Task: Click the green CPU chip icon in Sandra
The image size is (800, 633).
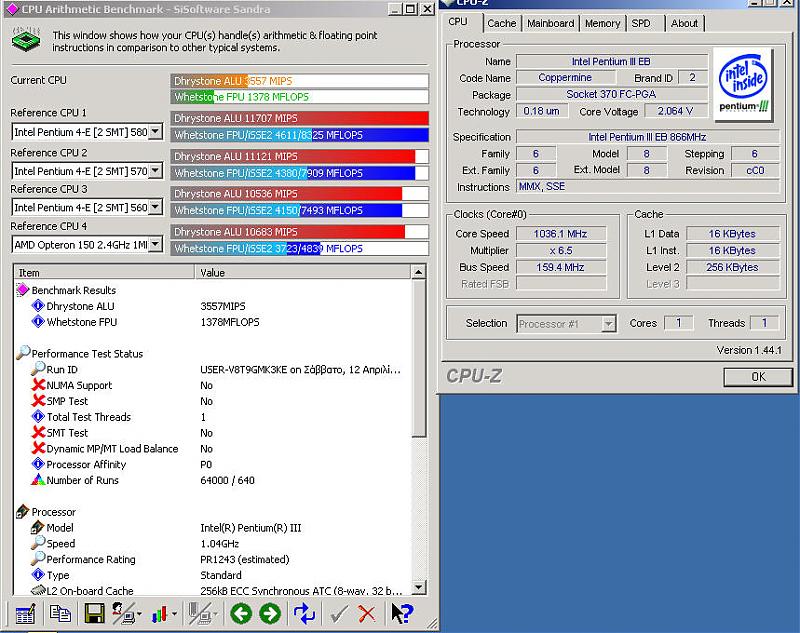Action: (x=26, y=40)
